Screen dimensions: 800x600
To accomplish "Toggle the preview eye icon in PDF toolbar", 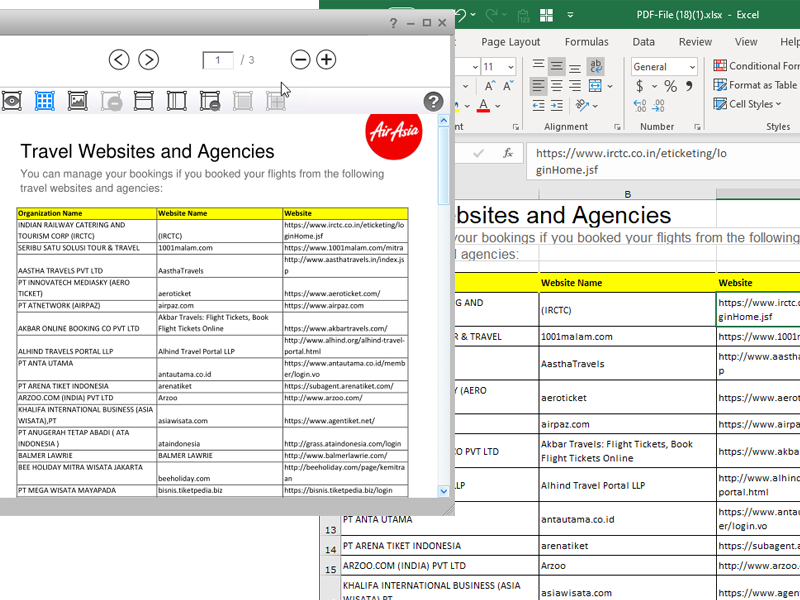I will [x=11, y=101].
